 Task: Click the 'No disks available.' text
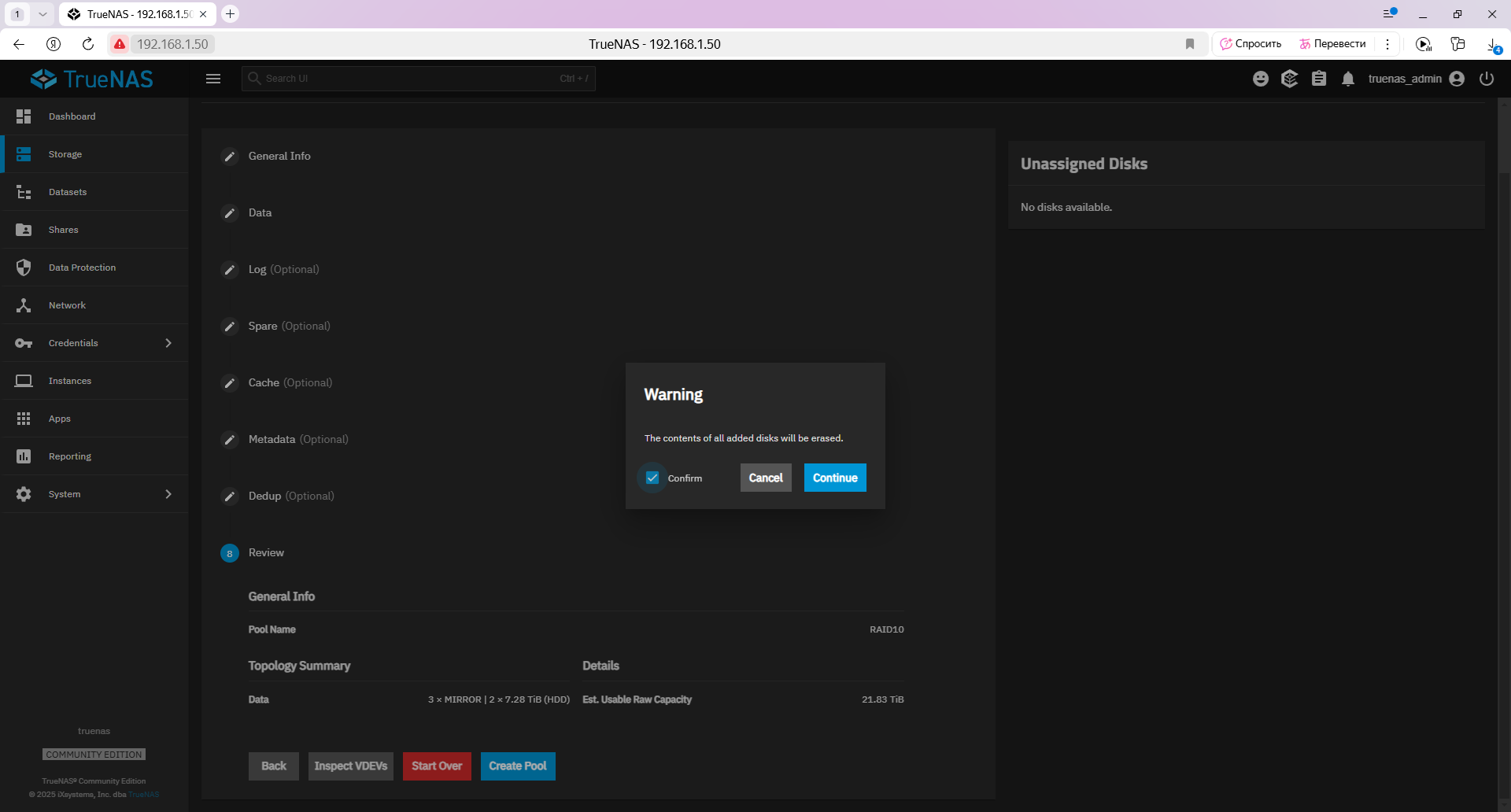click(x=1066, y=208)
